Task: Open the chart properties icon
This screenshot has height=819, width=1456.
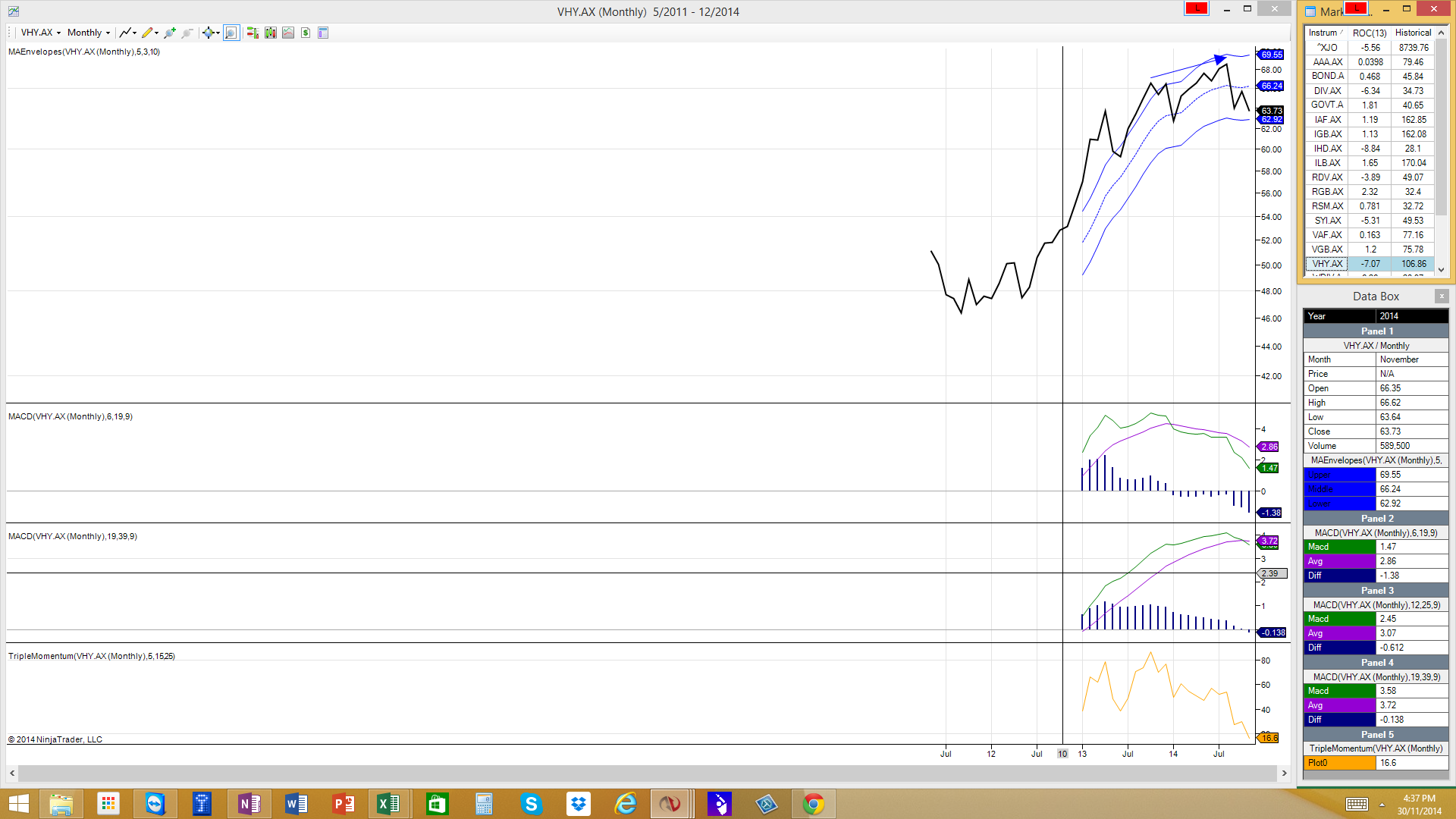Action: point(323,33)
